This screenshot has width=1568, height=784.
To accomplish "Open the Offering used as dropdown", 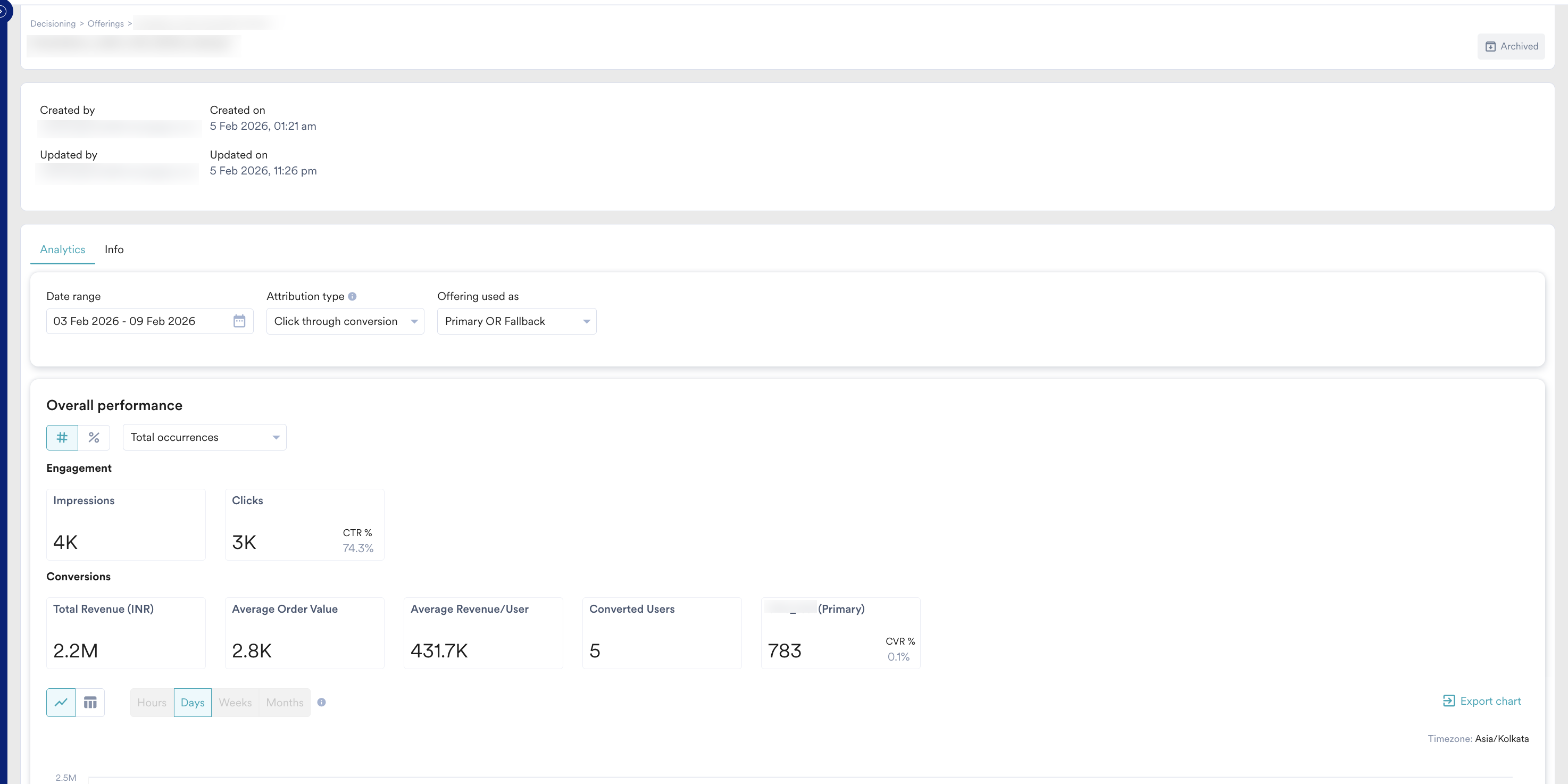I will tap(516, 321).
